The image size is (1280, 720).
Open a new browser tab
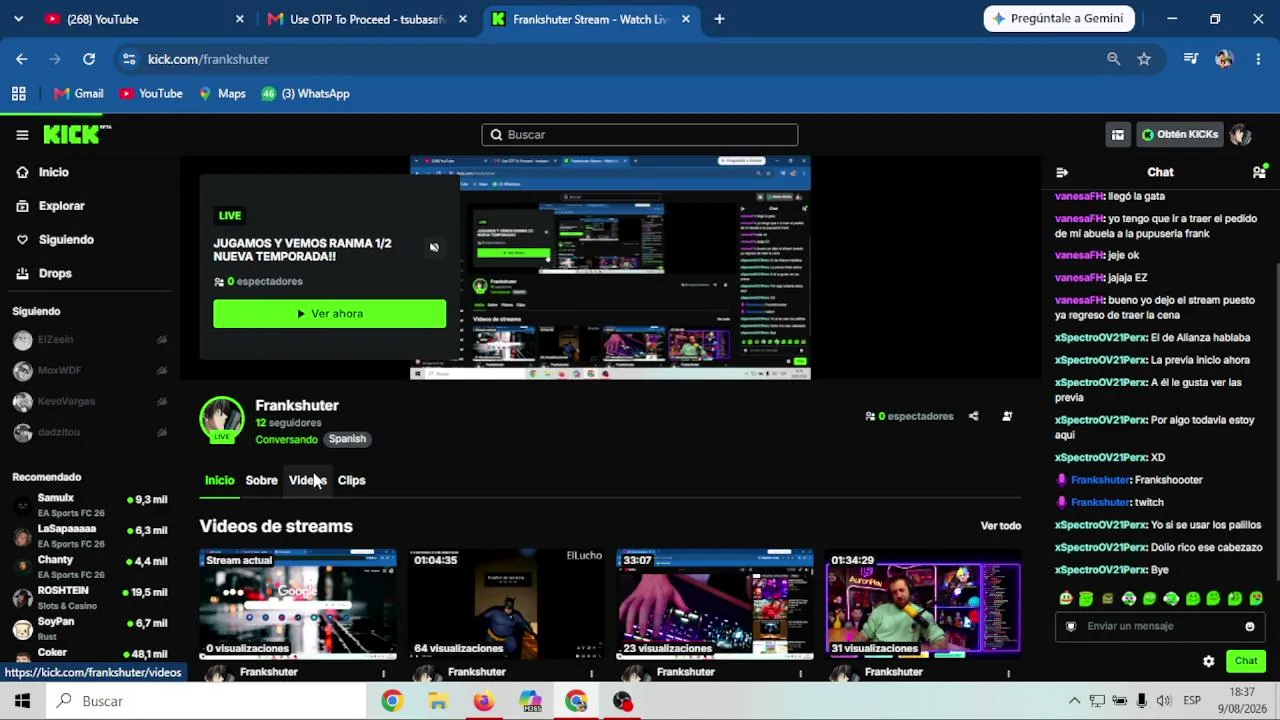pos(719,19)
